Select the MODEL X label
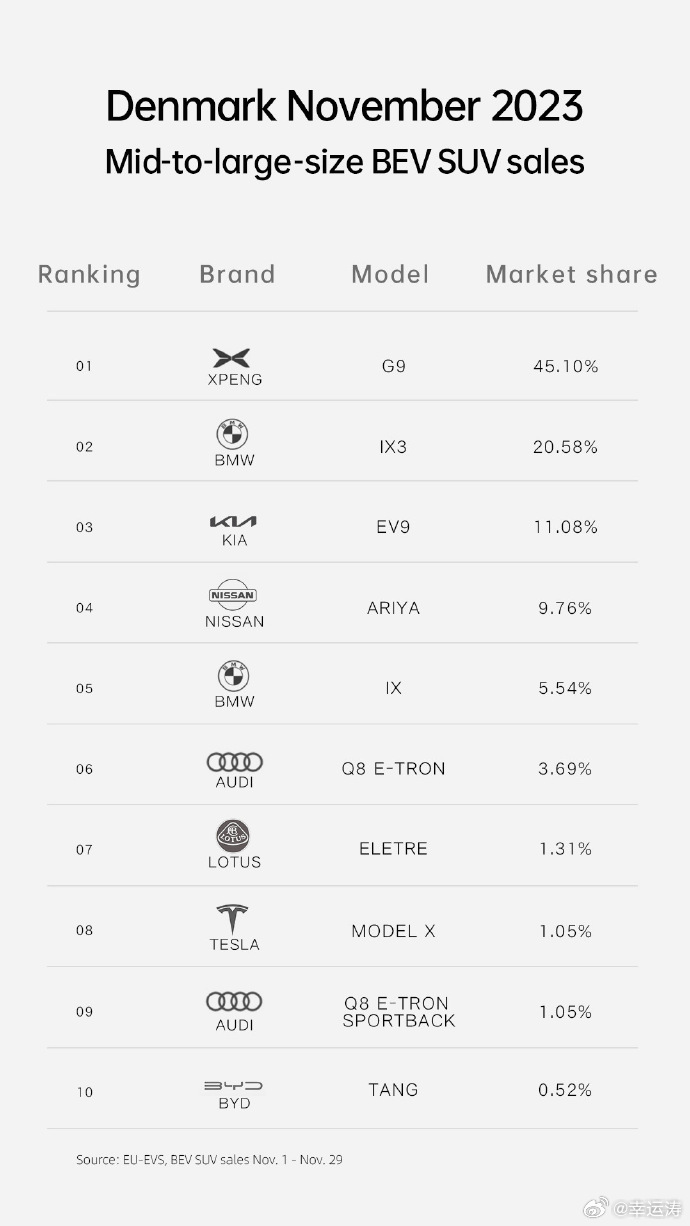Image resolution: width=690 pixels, height=1226 pixels. [x=393, y=930]
